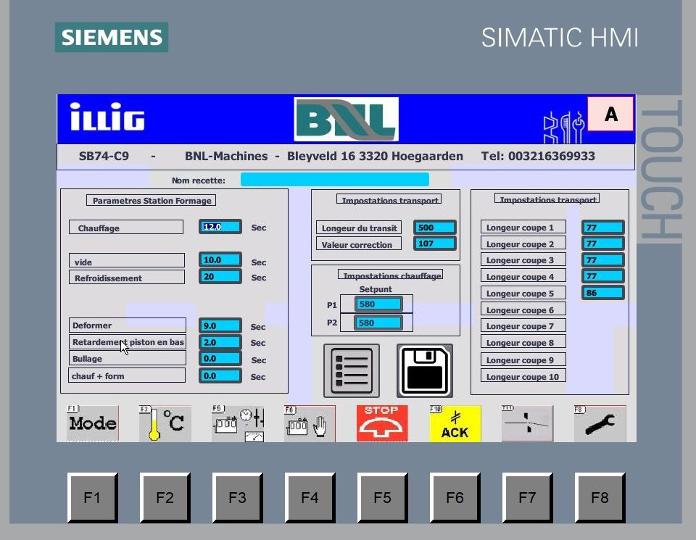Edit the Chauffage time value field
This screenshot has height=540, width=696.
[220, 227]
